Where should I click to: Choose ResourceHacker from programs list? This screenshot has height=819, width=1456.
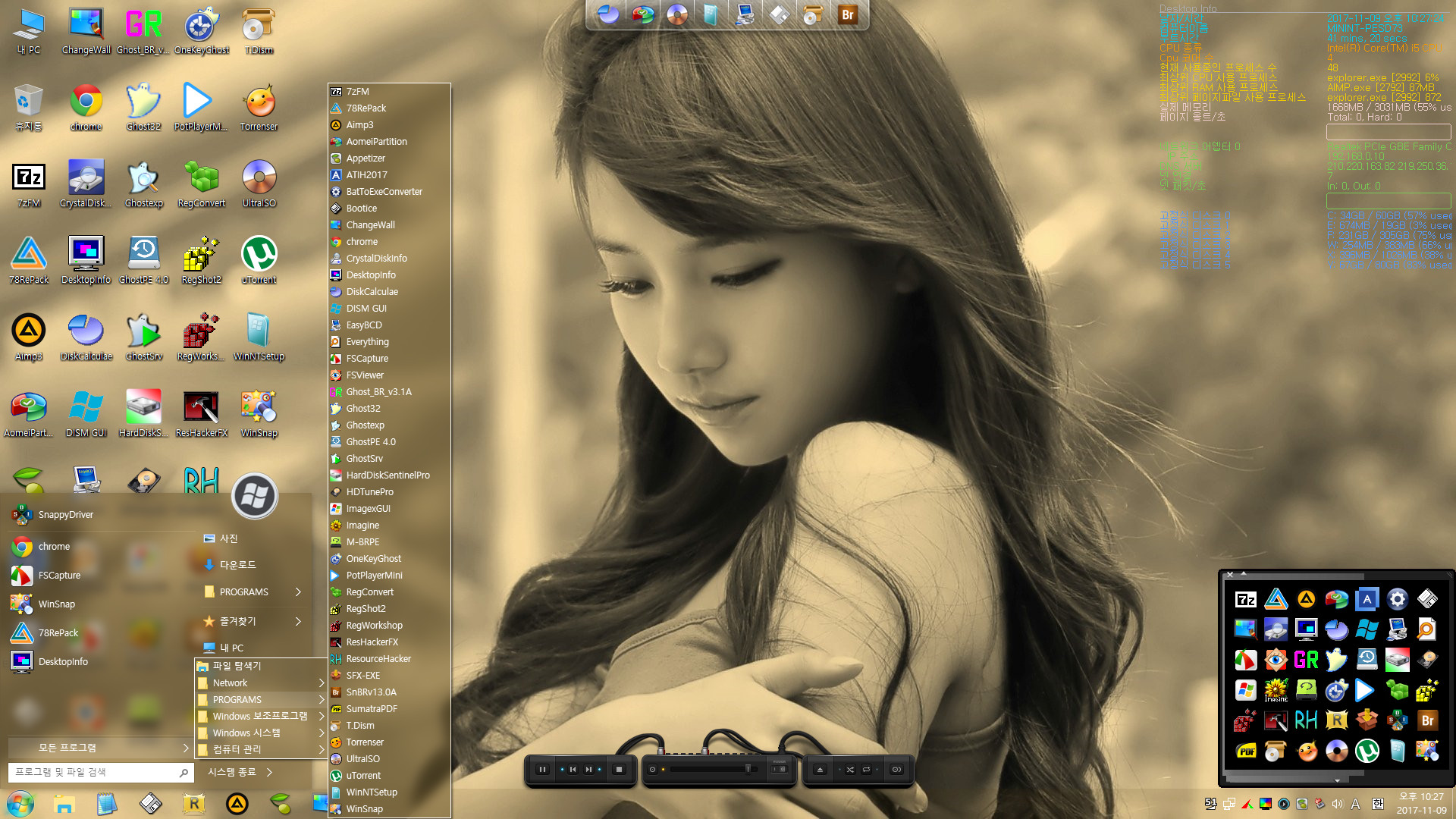point(389,659)
